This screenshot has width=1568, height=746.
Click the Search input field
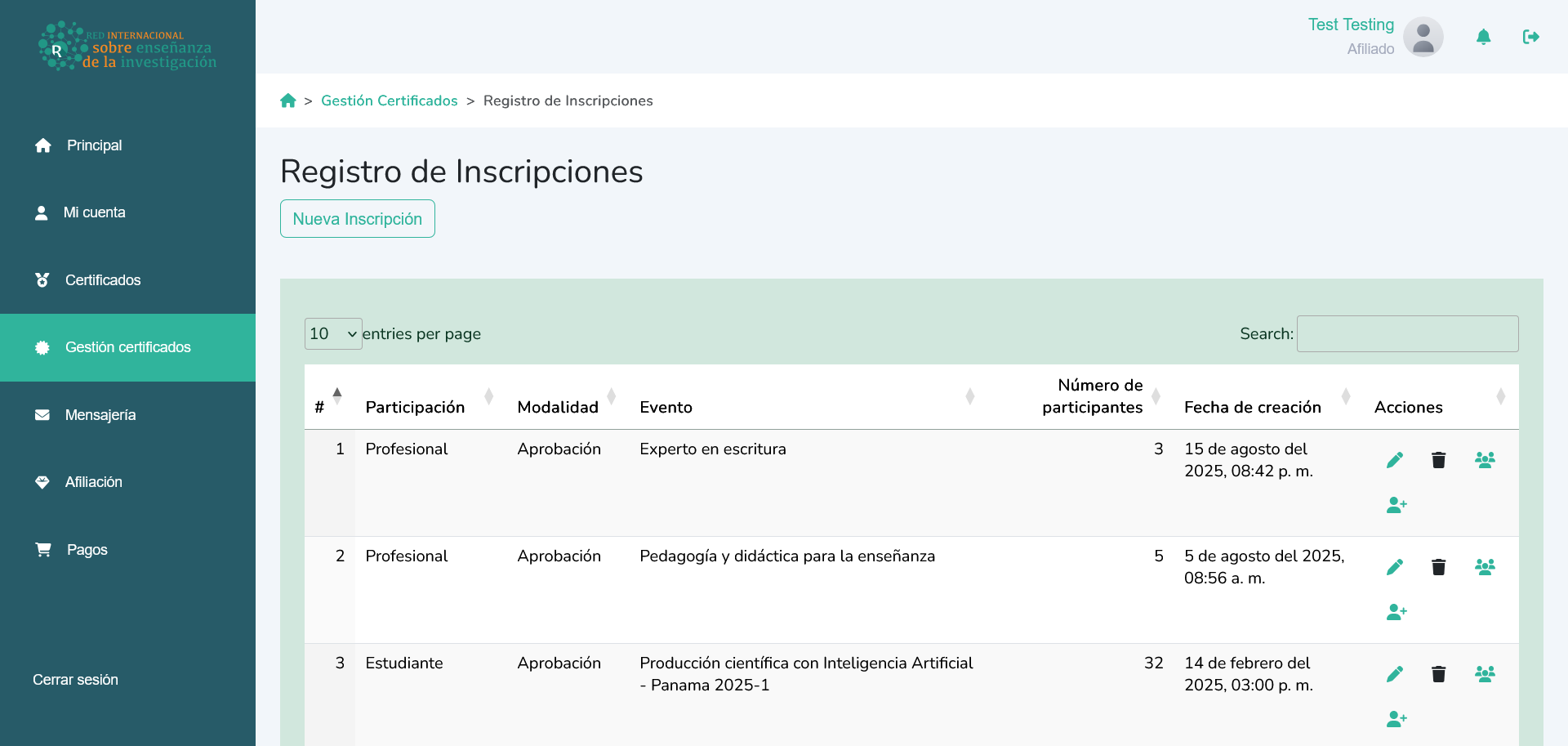[x=1407, y=333]
